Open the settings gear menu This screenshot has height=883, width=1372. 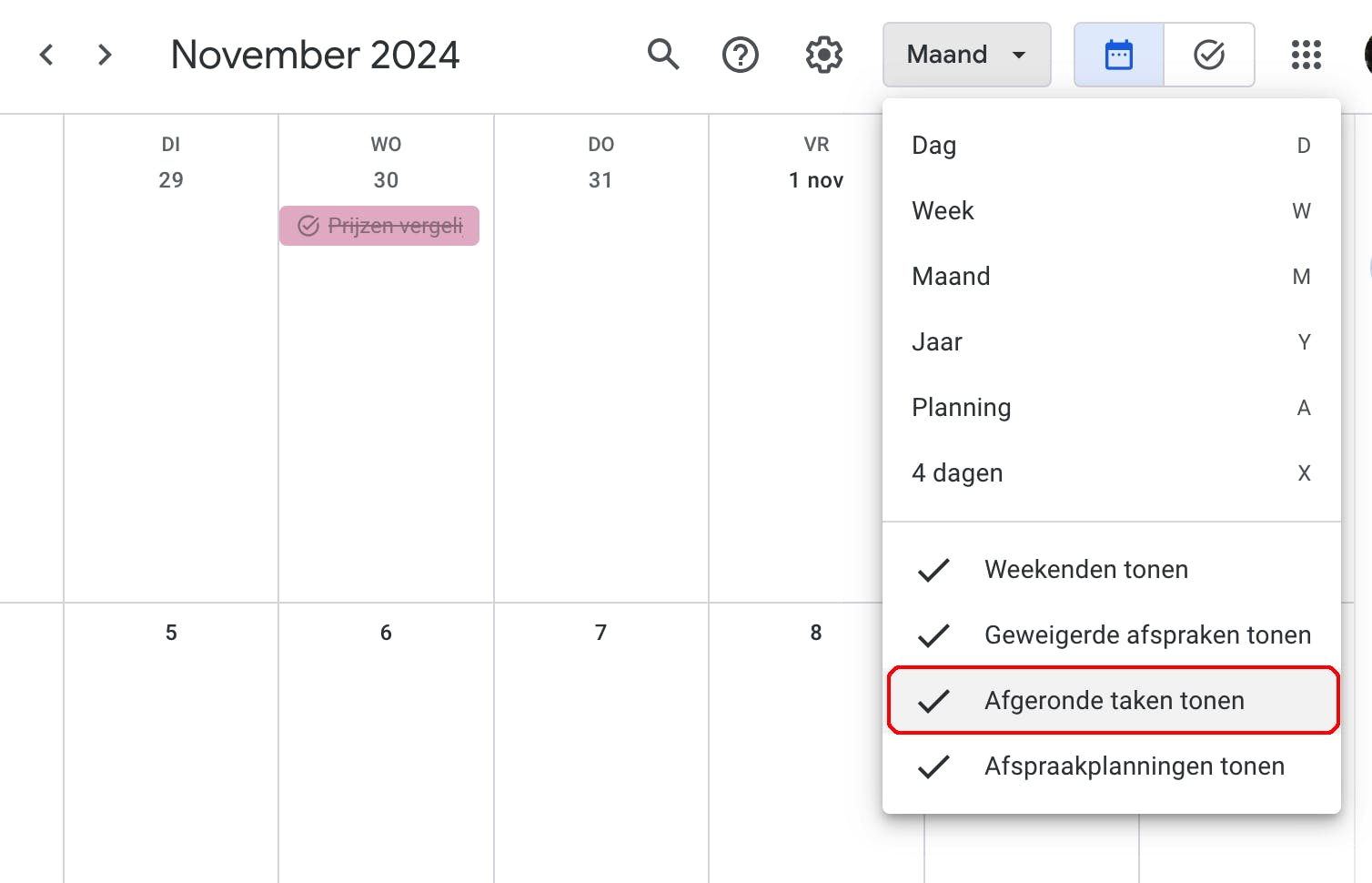(823, 55)
